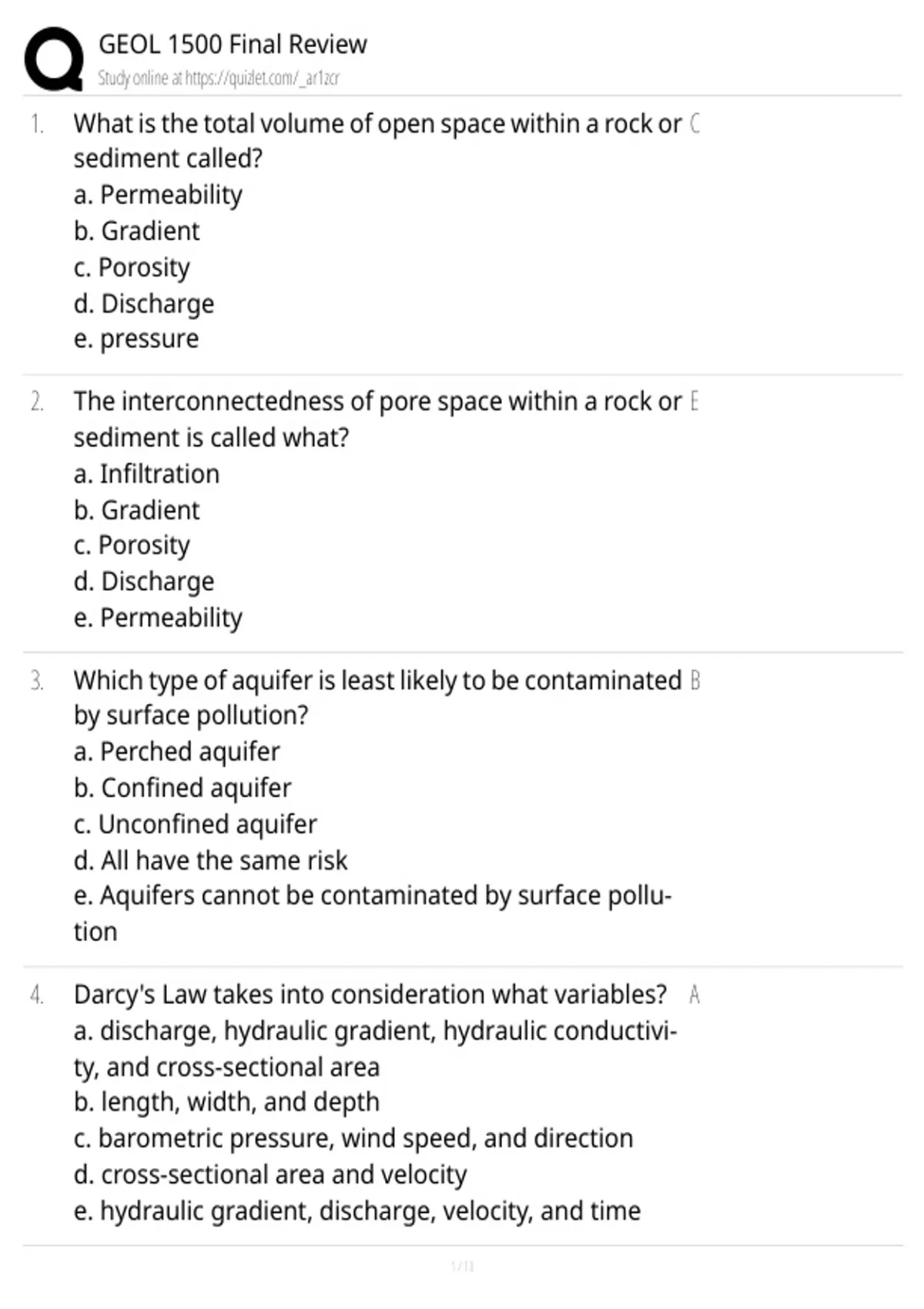The height and width of the screenshot is (1309, 924).
Task: Click the GEOL 1500 Final Review title
Action: tap(233, 45)
